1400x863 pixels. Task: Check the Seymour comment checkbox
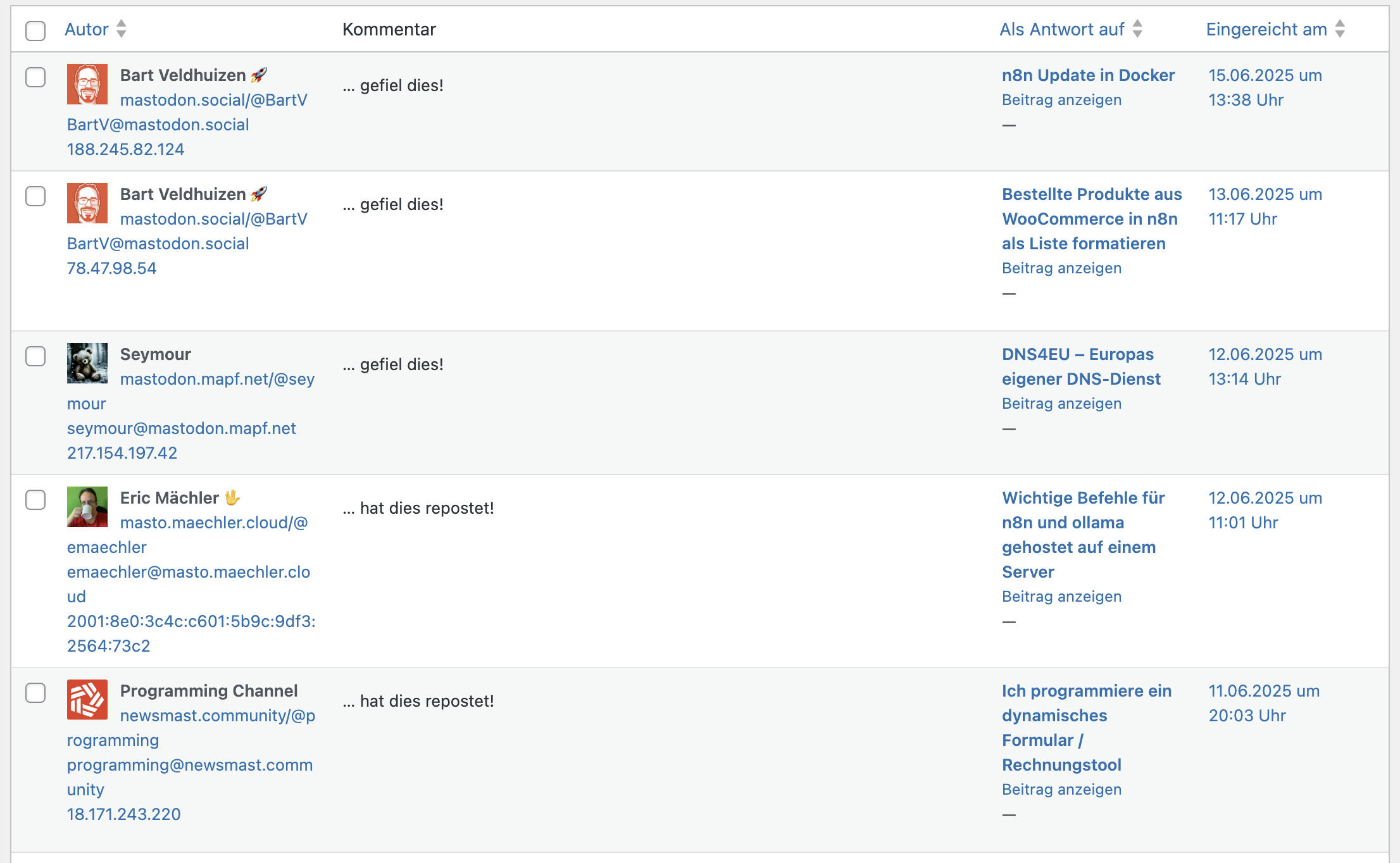tap(35, 356)
